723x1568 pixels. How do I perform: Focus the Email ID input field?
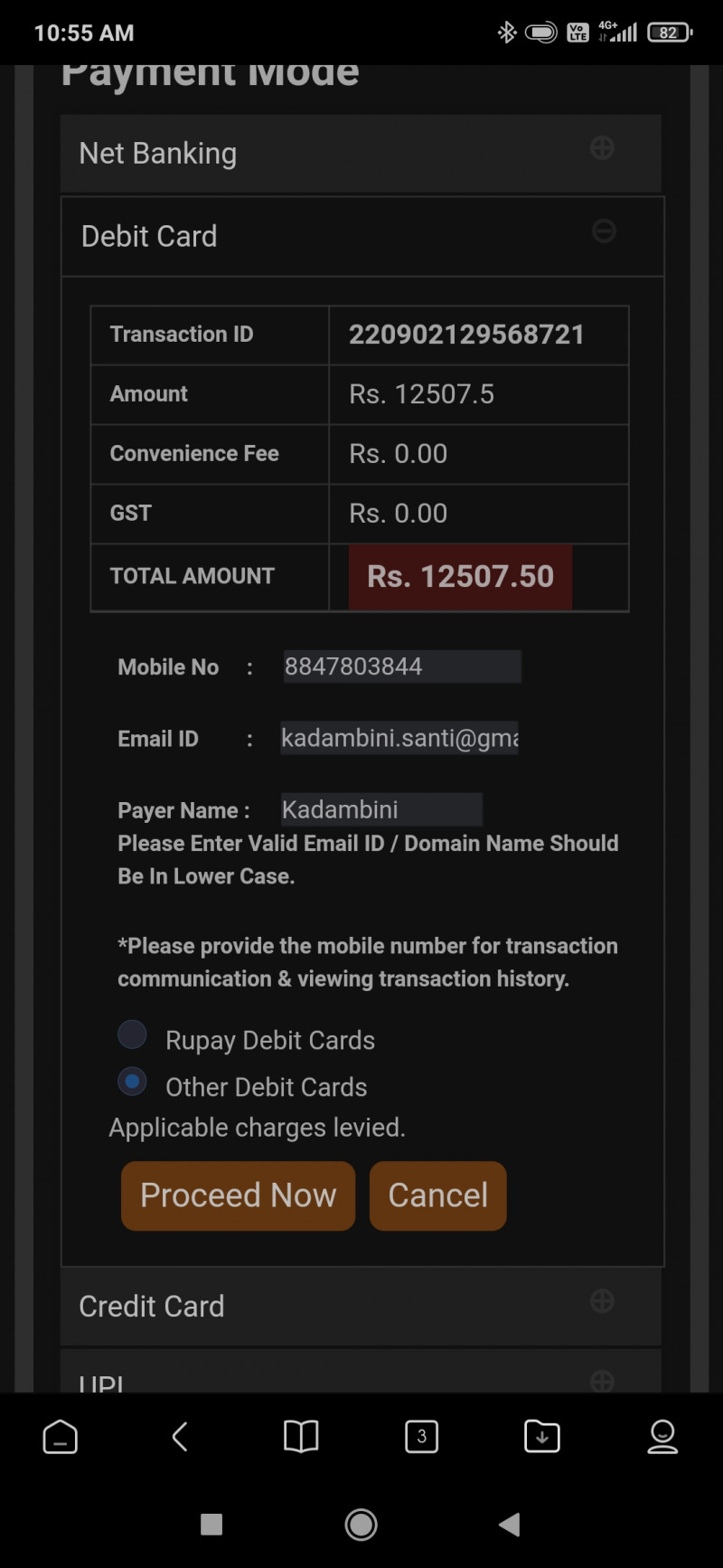[x=399, y=738]
